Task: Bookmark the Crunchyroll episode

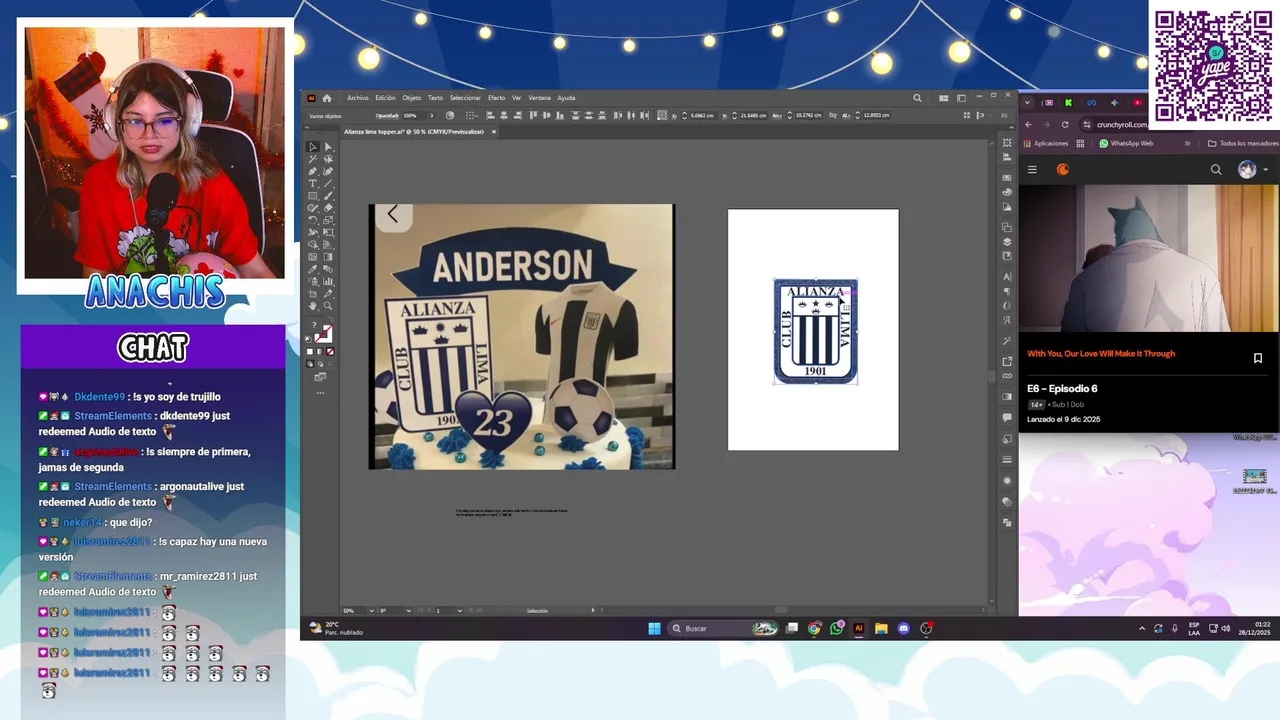Action: click(x=1258, y=358)
